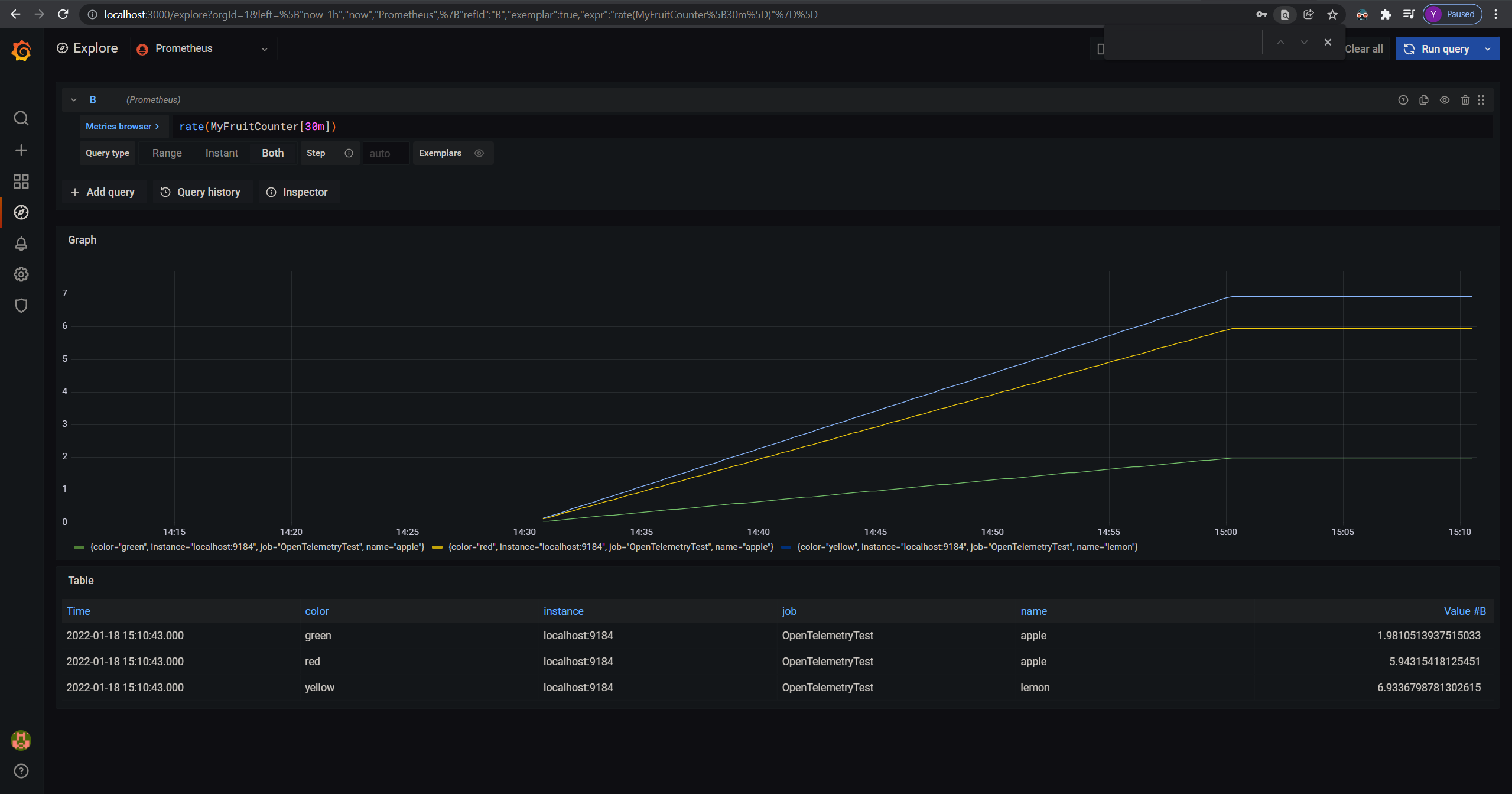This screenshot has width=1512, height=794.
Task: Click the Explore page title
Action: (96, 48)
